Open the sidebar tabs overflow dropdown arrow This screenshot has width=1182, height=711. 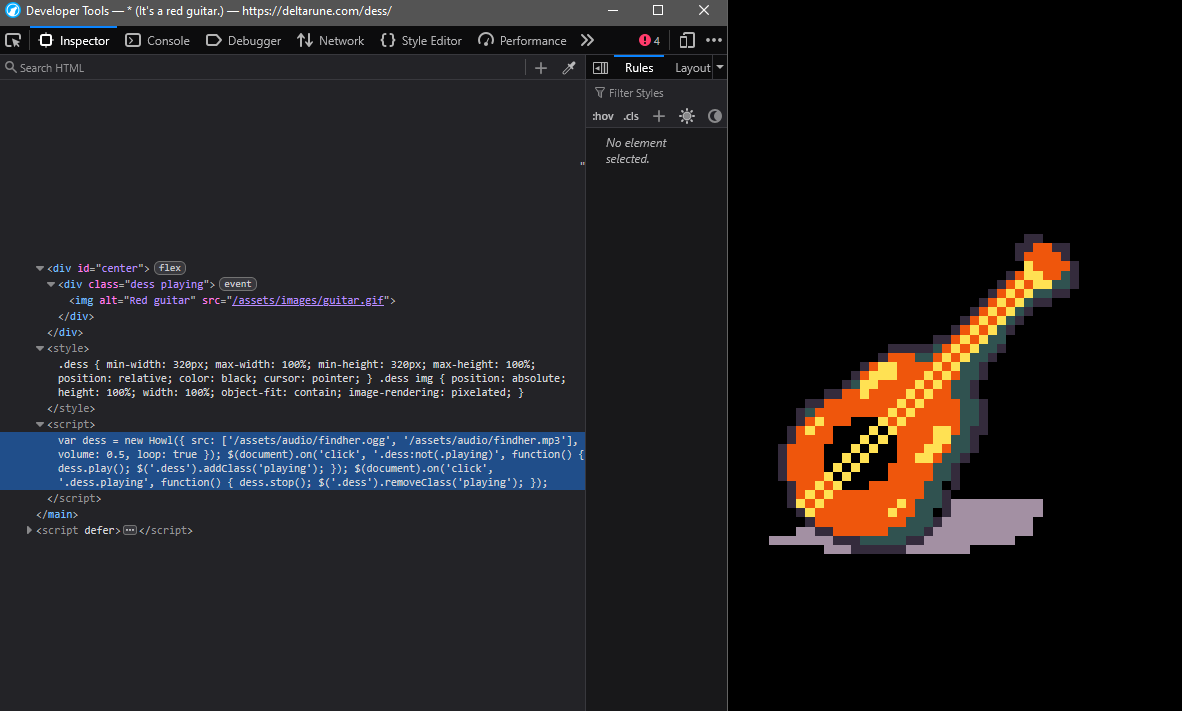click(720, 68)
